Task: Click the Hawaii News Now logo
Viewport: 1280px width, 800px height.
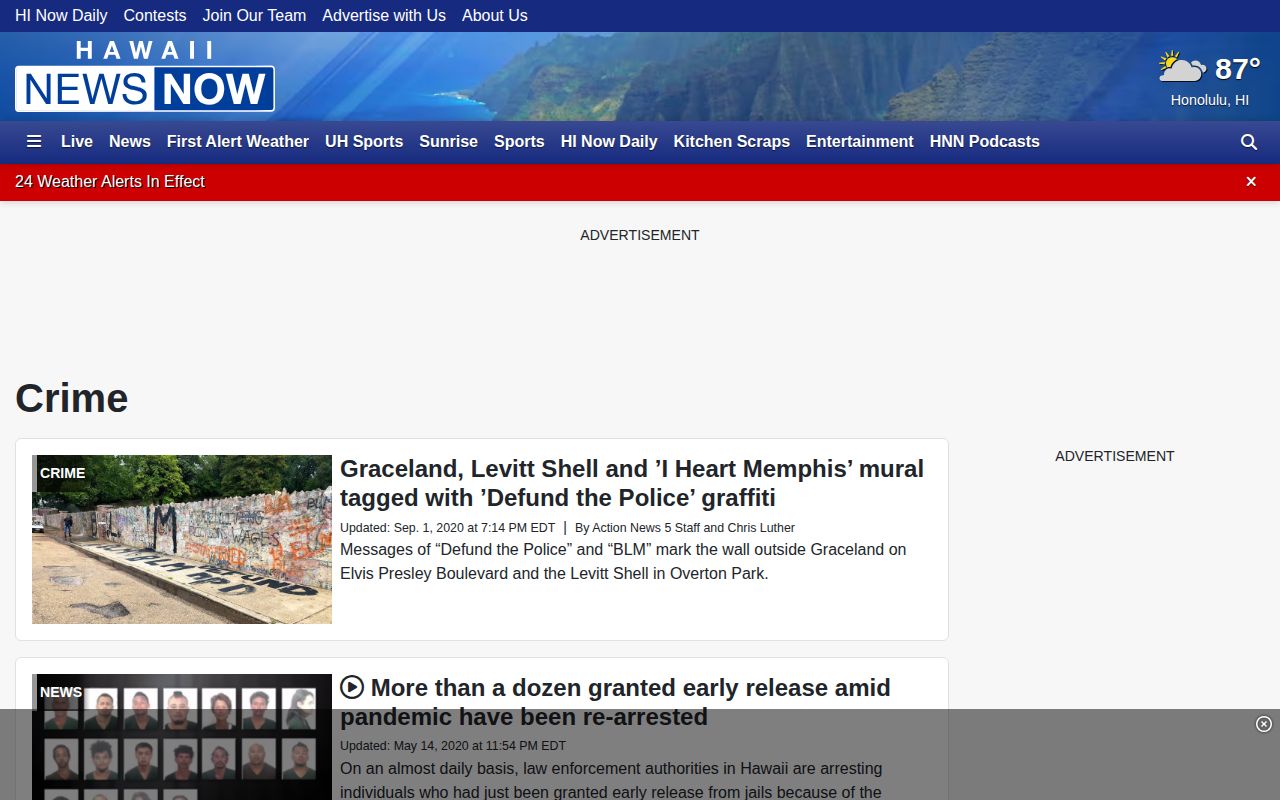Action: [x=145, y=76]
